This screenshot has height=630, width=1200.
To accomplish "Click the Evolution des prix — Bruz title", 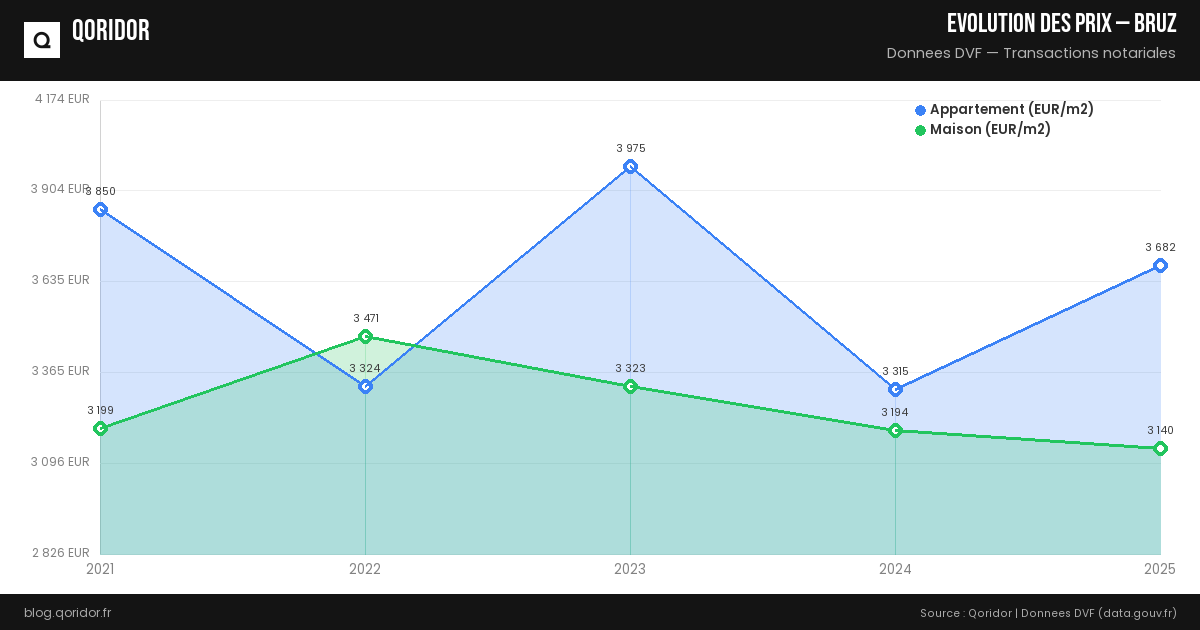I will pos(1061,24).
